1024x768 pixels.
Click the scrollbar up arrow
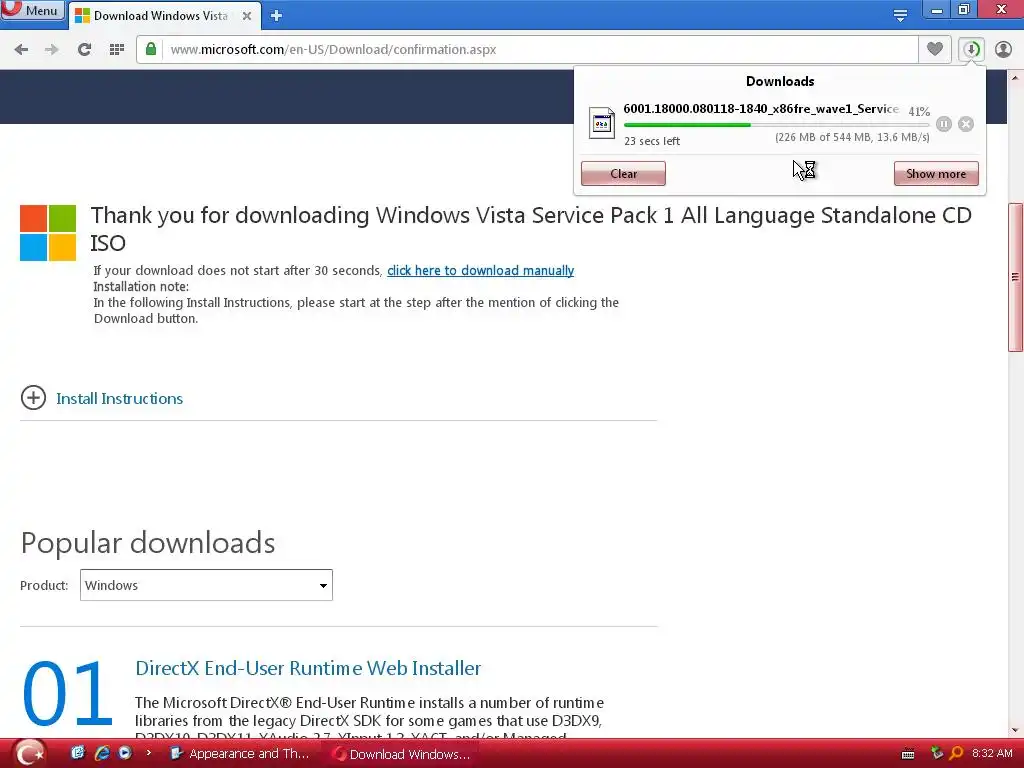click(1015, 78)
